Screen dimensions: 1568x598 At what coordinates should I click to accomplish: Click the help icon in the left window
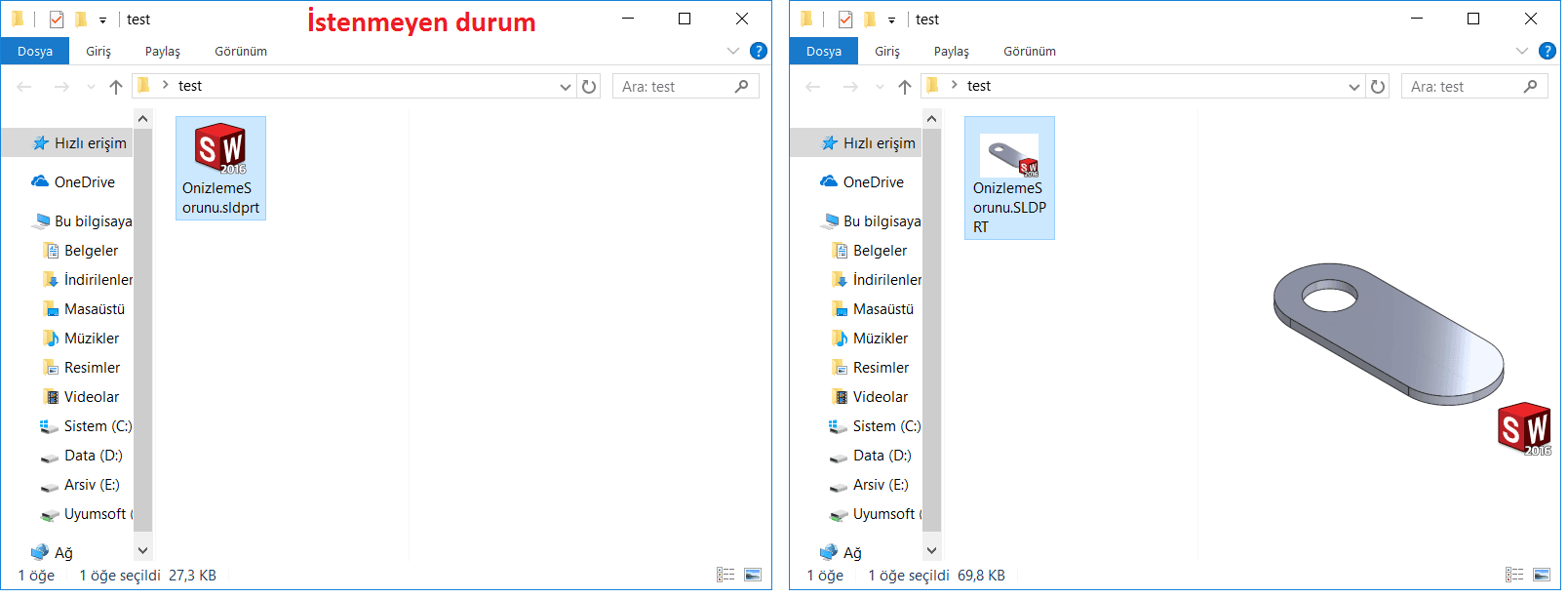point(759,51)
